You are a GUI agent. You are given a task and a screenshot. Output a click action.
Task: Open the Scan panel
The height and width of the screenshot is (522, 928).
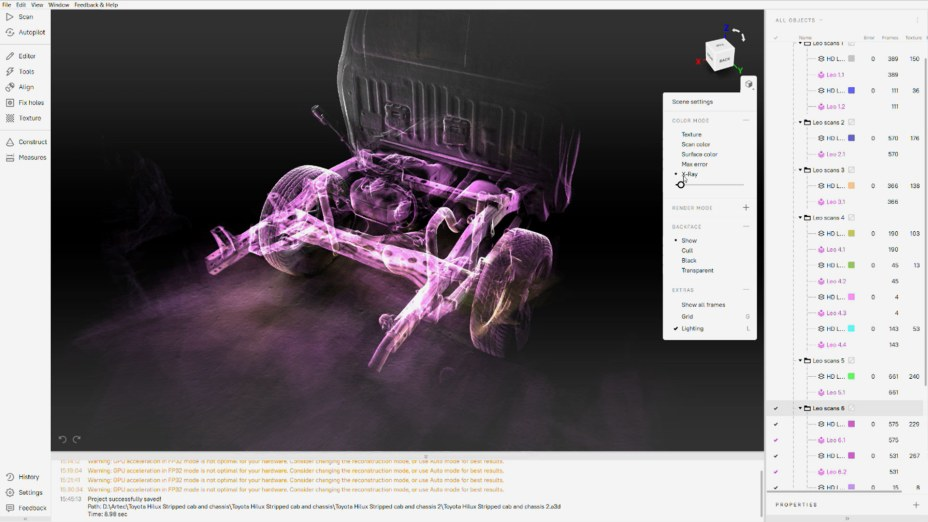pyautogui.click(x=24, y=17)
